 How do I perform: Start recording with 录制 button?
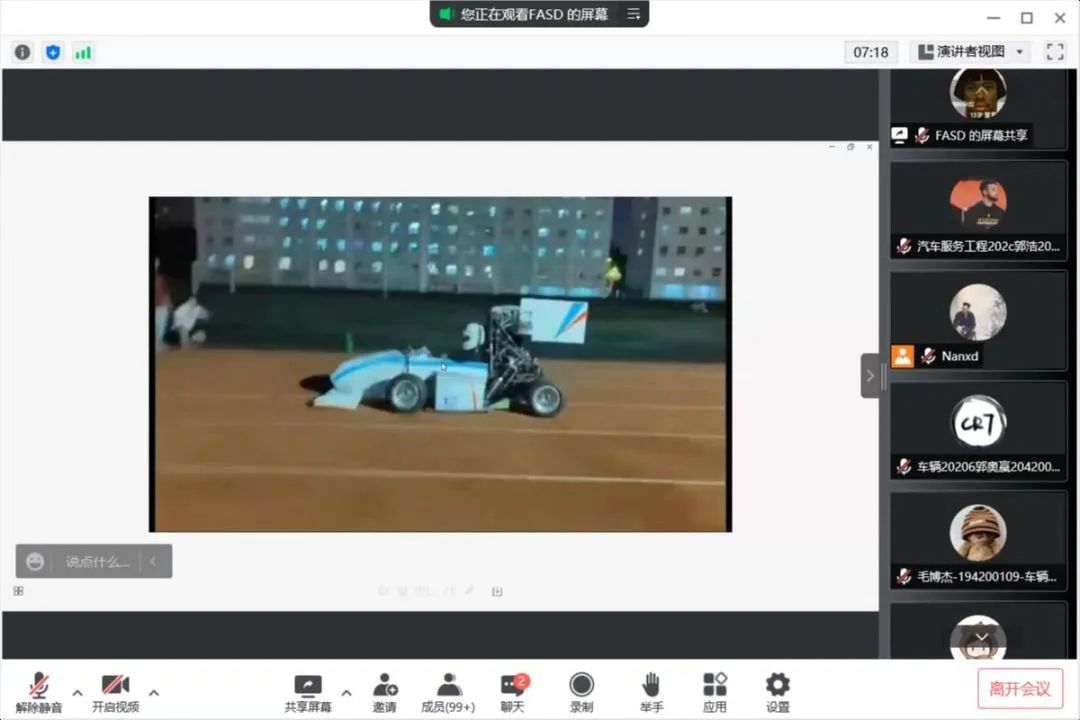pos(581,692)
